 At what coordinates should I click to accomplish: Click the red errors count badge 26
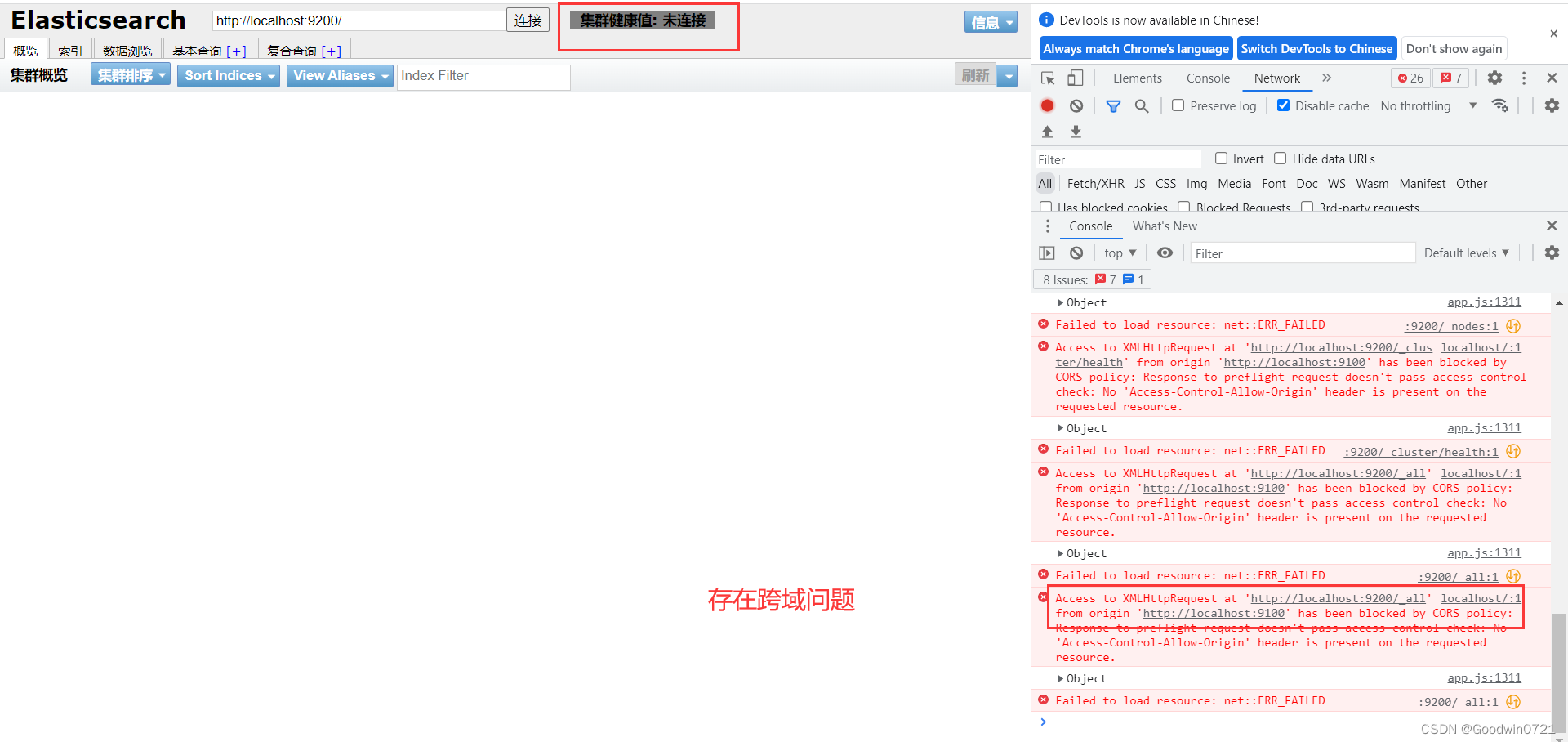pos(1410,78)
